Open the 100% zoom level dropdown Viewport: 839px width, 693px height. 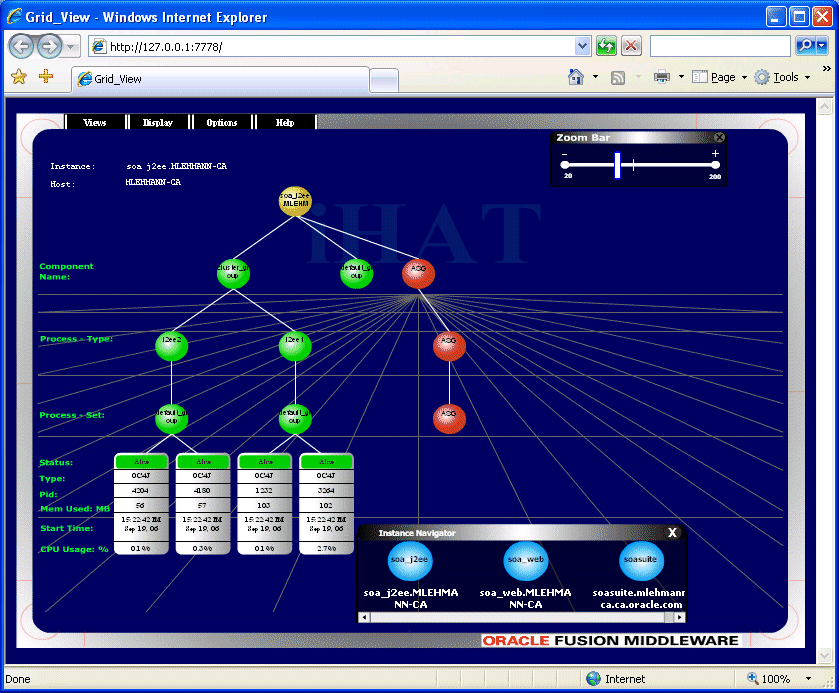pos(809,679)
